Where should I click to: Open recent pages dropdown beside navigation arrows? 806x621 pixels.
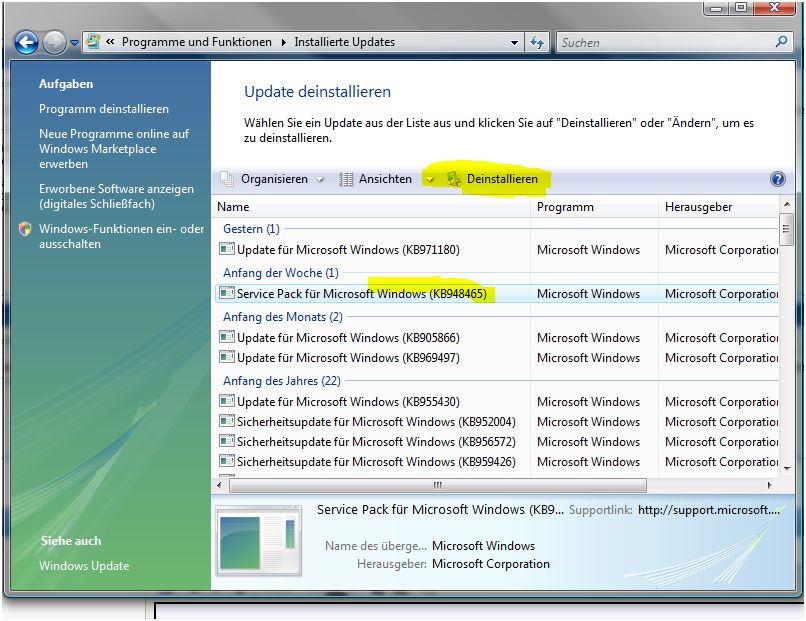click(75, 43)
